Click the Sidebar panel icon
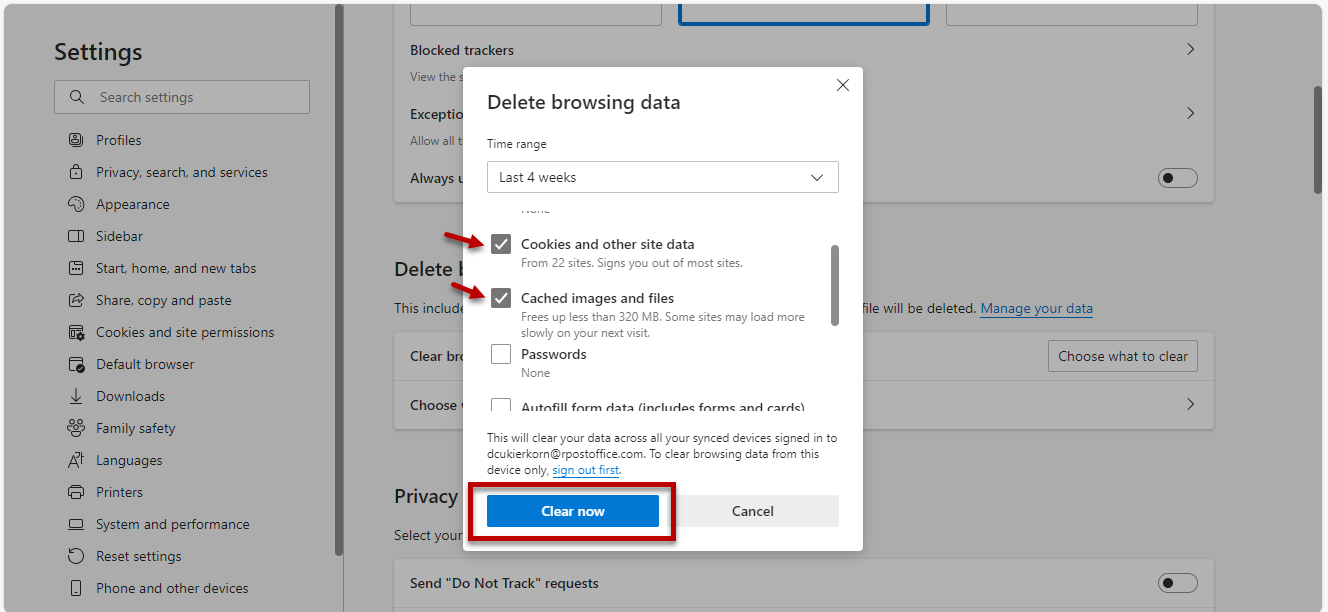This screenshot has width=1328, height=612. click(76, 236)
